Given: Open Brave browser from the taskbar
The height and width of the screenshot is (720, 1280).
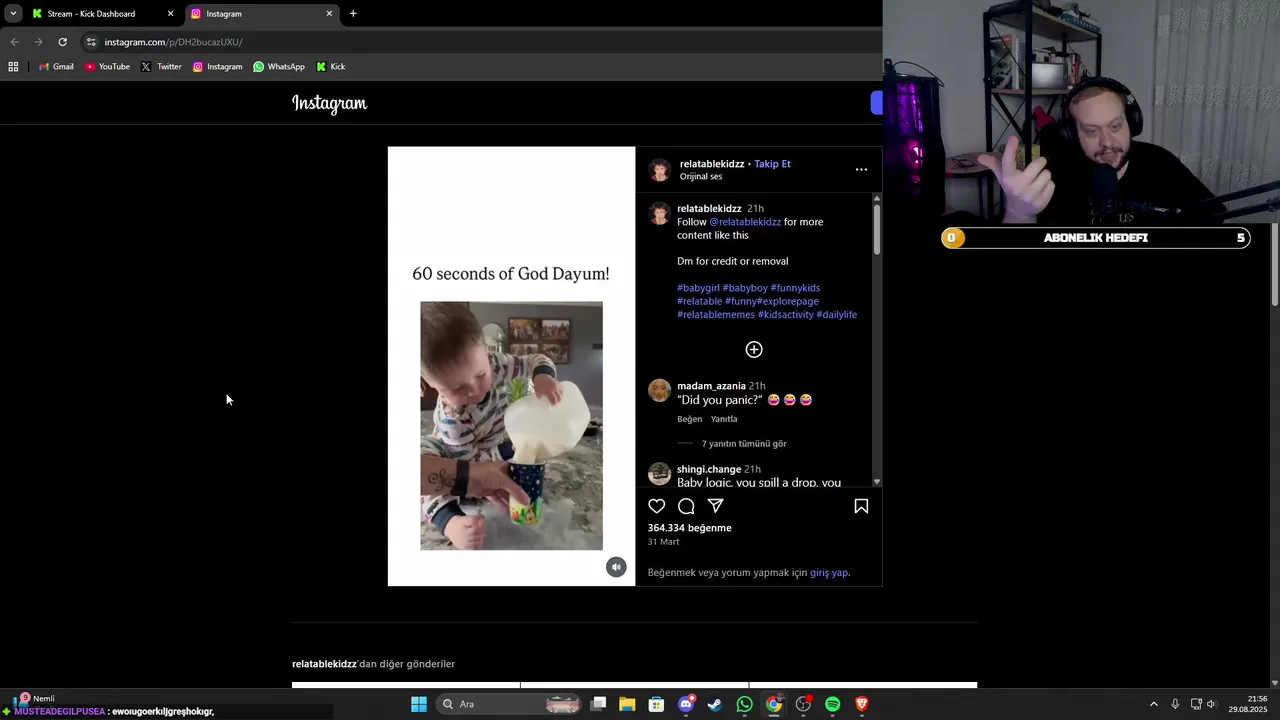Looking at the screenshot, I should pos(862,704).
